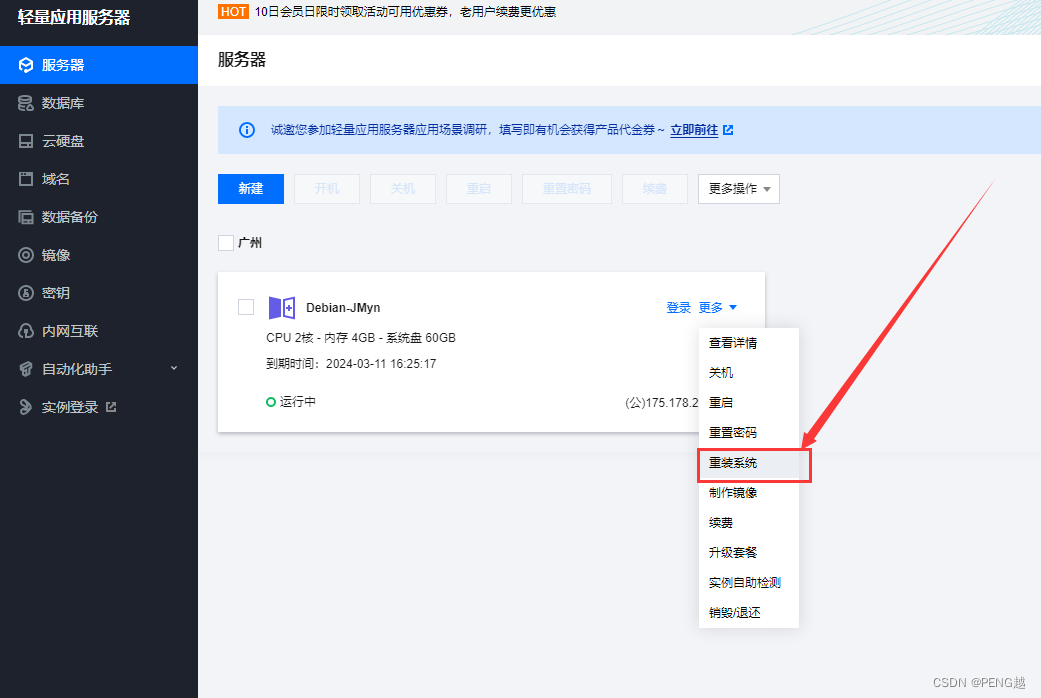Screen dimensions: 1041x698
Task: Open 数据库 in the sidebar
Action: click(x=99, y=103)
